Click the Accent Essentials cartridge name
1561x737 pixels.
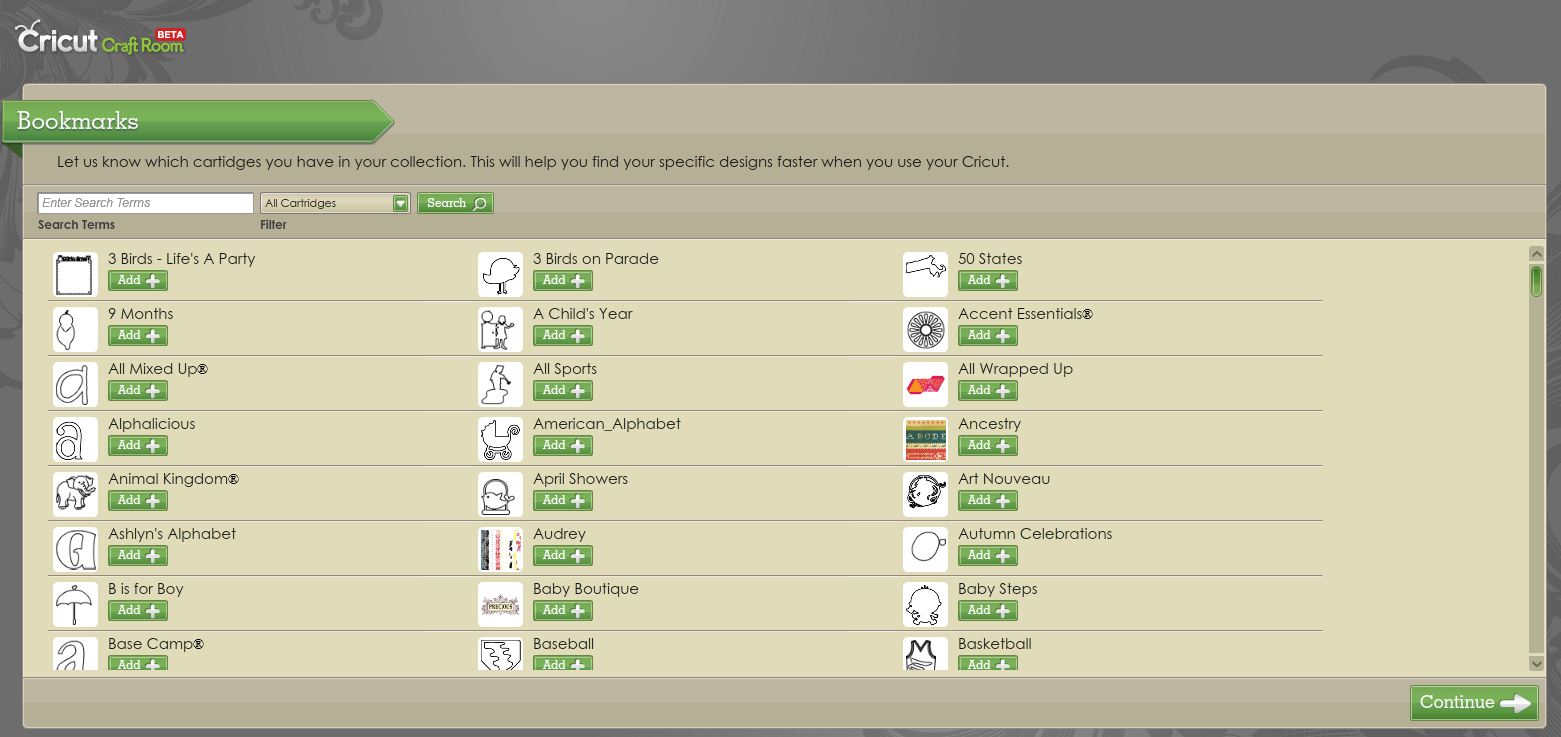pos(1025,314)
